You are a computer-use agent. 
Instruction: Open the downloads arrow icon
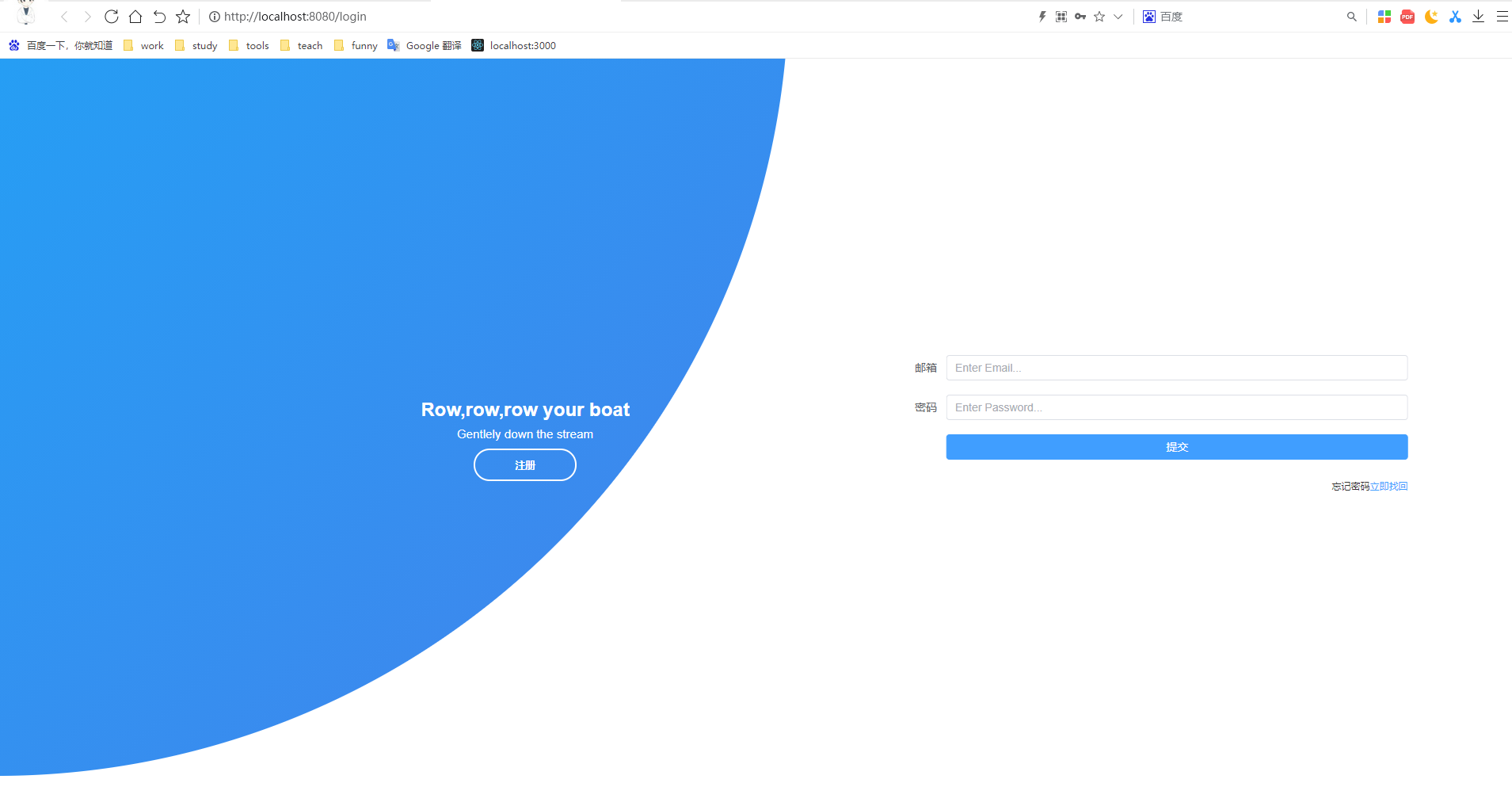1478,17
